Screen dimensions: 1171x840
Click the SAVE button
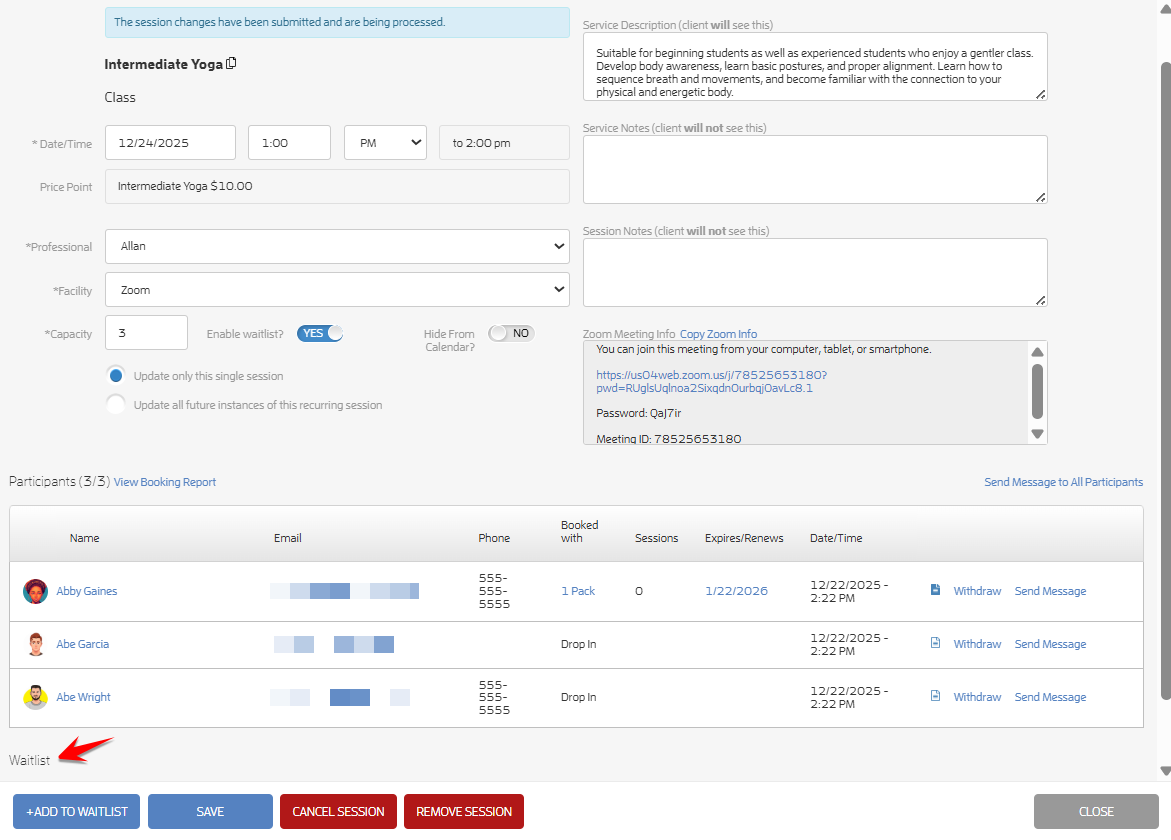[x=210, y=812]
